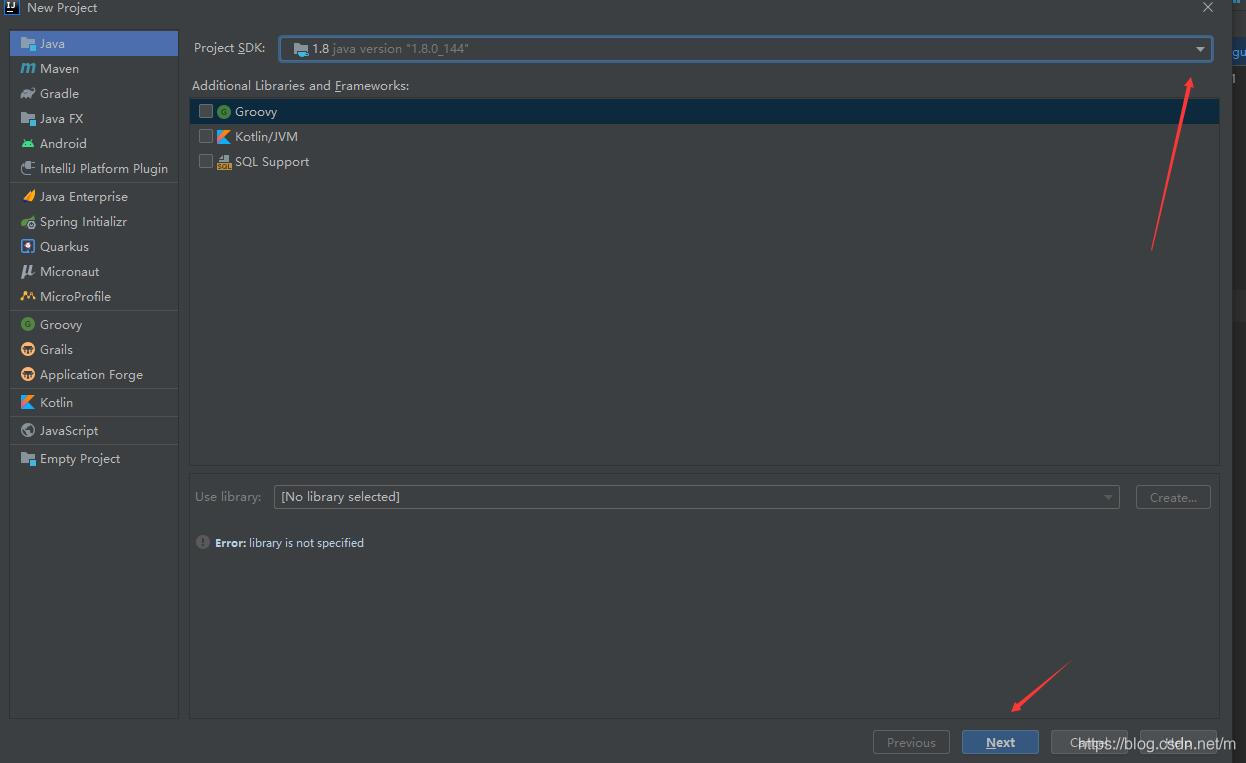
Task: Click the Next button
Action: click(1000, 742)
